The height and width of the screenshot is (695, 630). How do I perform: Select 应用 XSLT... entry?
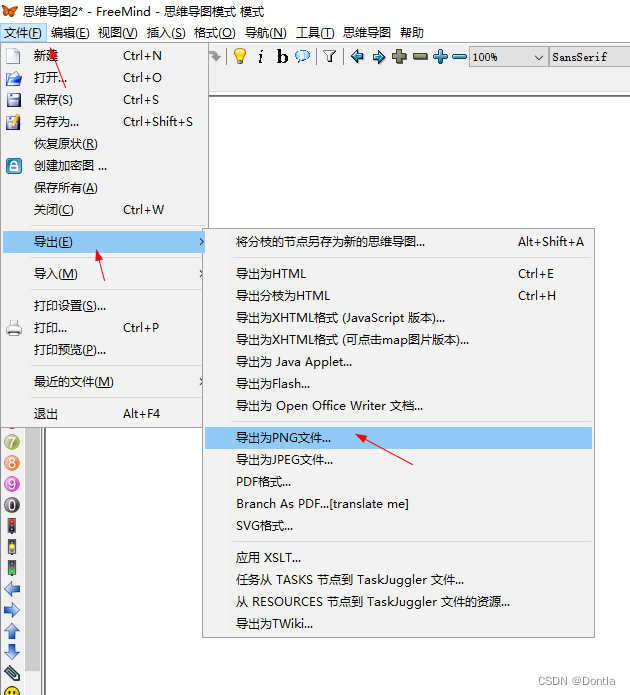click(x=398, y=558)
